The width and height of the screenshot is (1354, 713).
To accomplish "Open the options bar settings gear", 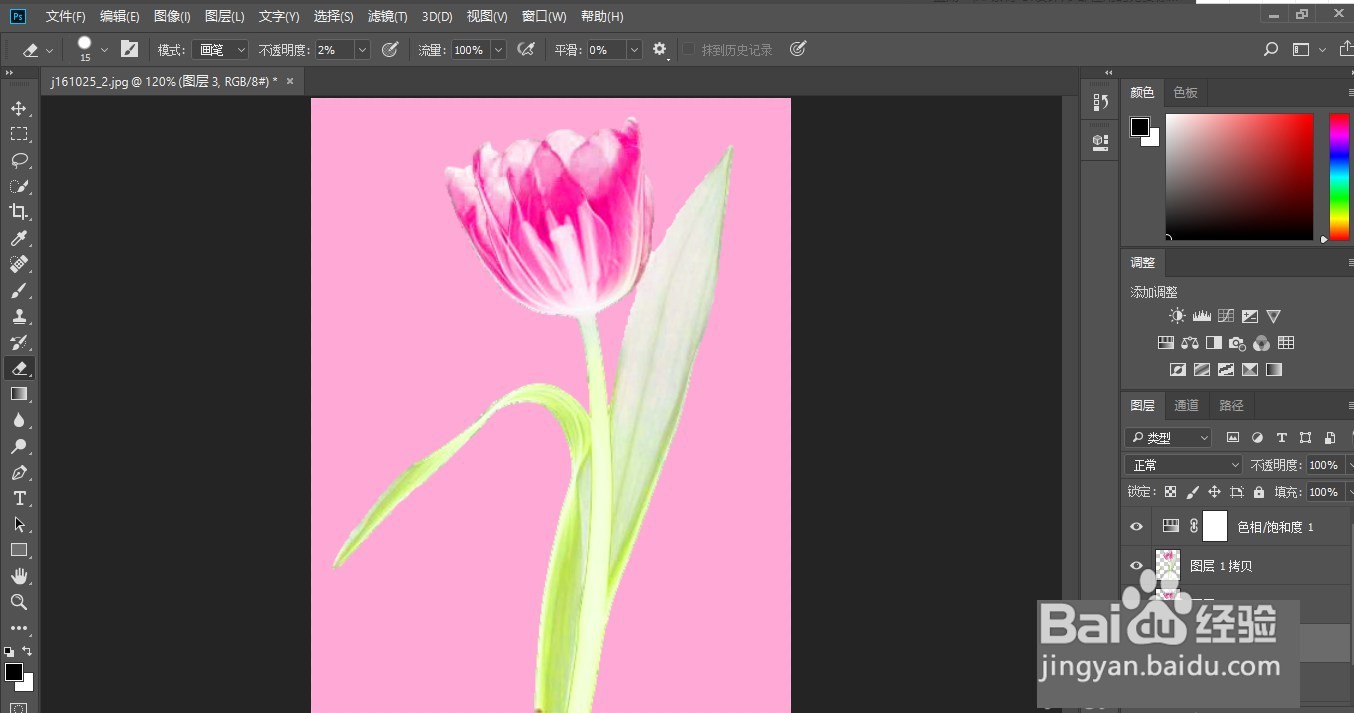I will point(659,49).
